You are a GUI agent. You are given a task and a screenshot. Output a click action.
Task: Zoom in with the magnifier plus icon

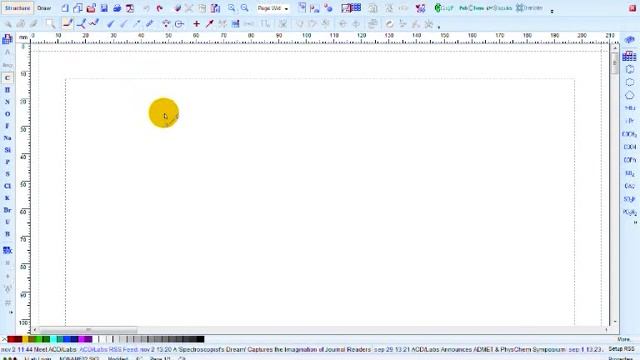pyautogui.click(x=231, y=8)
